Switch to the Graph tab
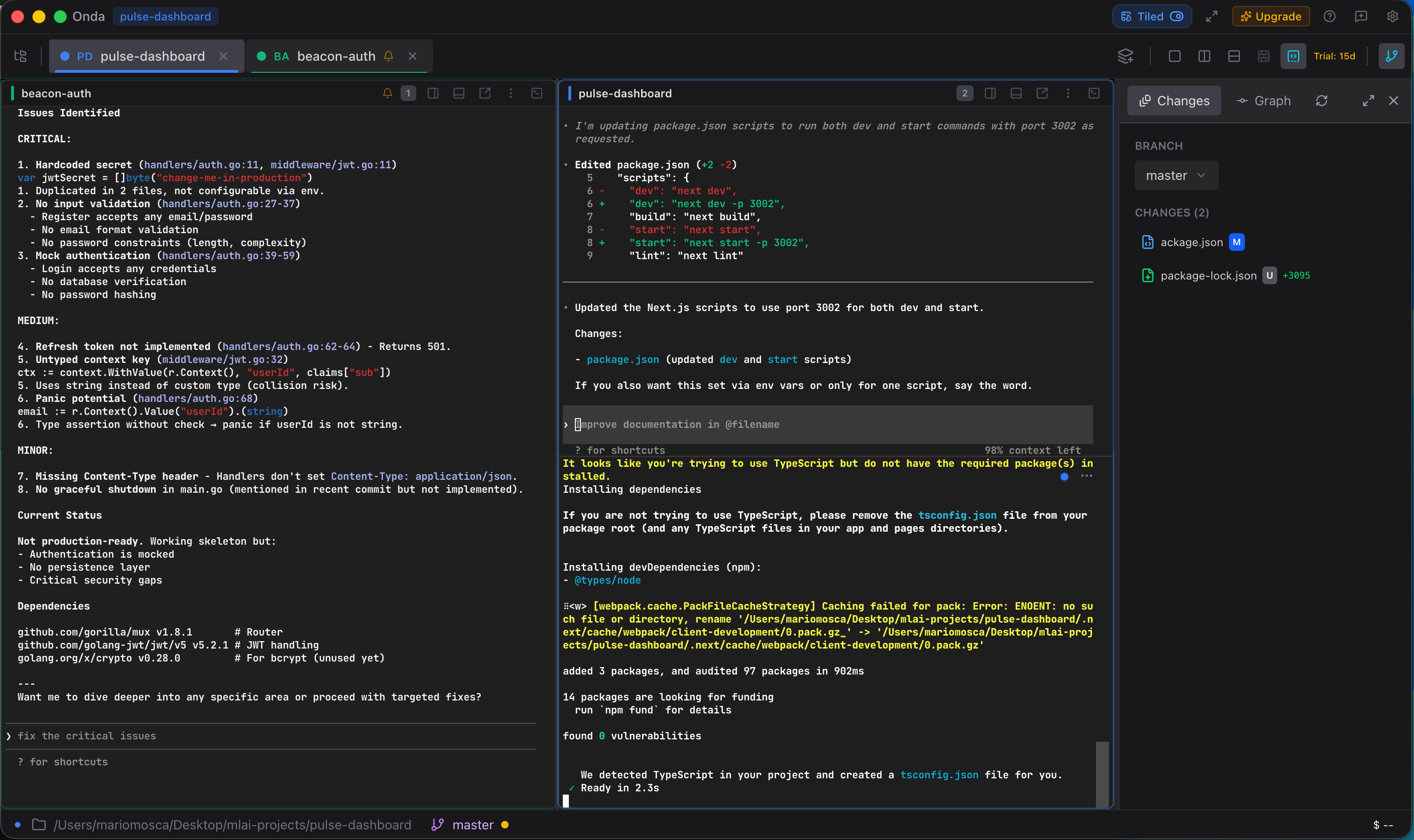This screenshot has height=840, width=1414. tap(1264, 101)
